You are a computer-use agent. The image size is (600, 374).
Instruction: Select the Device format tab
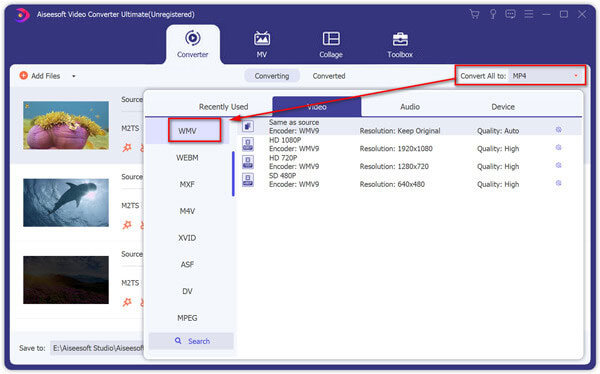[x=503, y=107]
